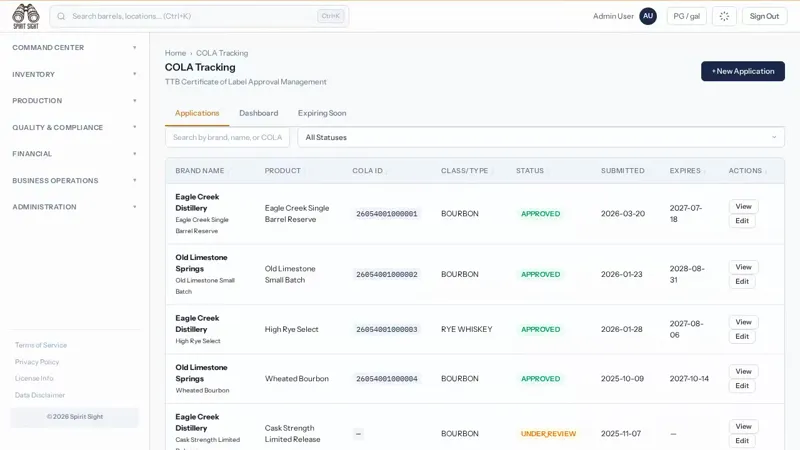Screen dimensions: 800x450
Task: Open the All Statuses dropdown
Action: click(541, 137)
